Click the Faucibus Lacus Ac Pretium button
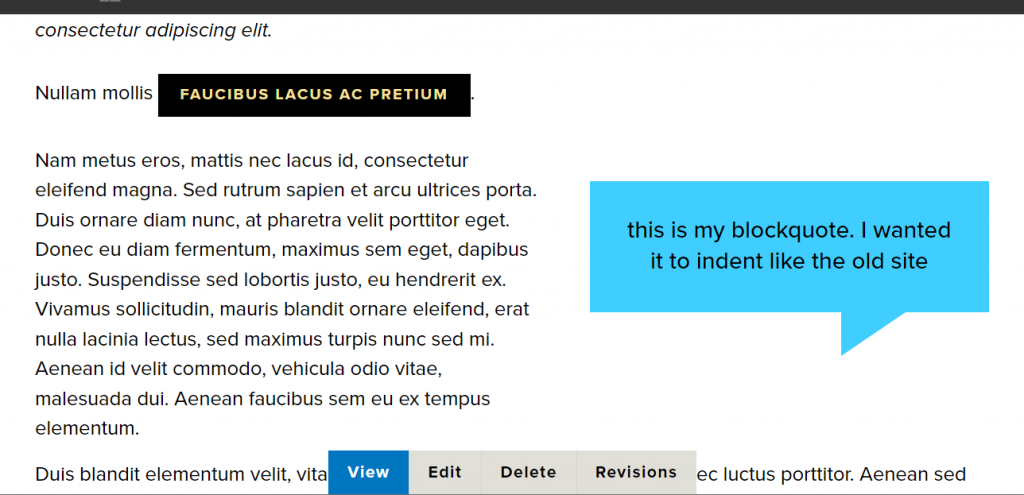 coord(314,95)
